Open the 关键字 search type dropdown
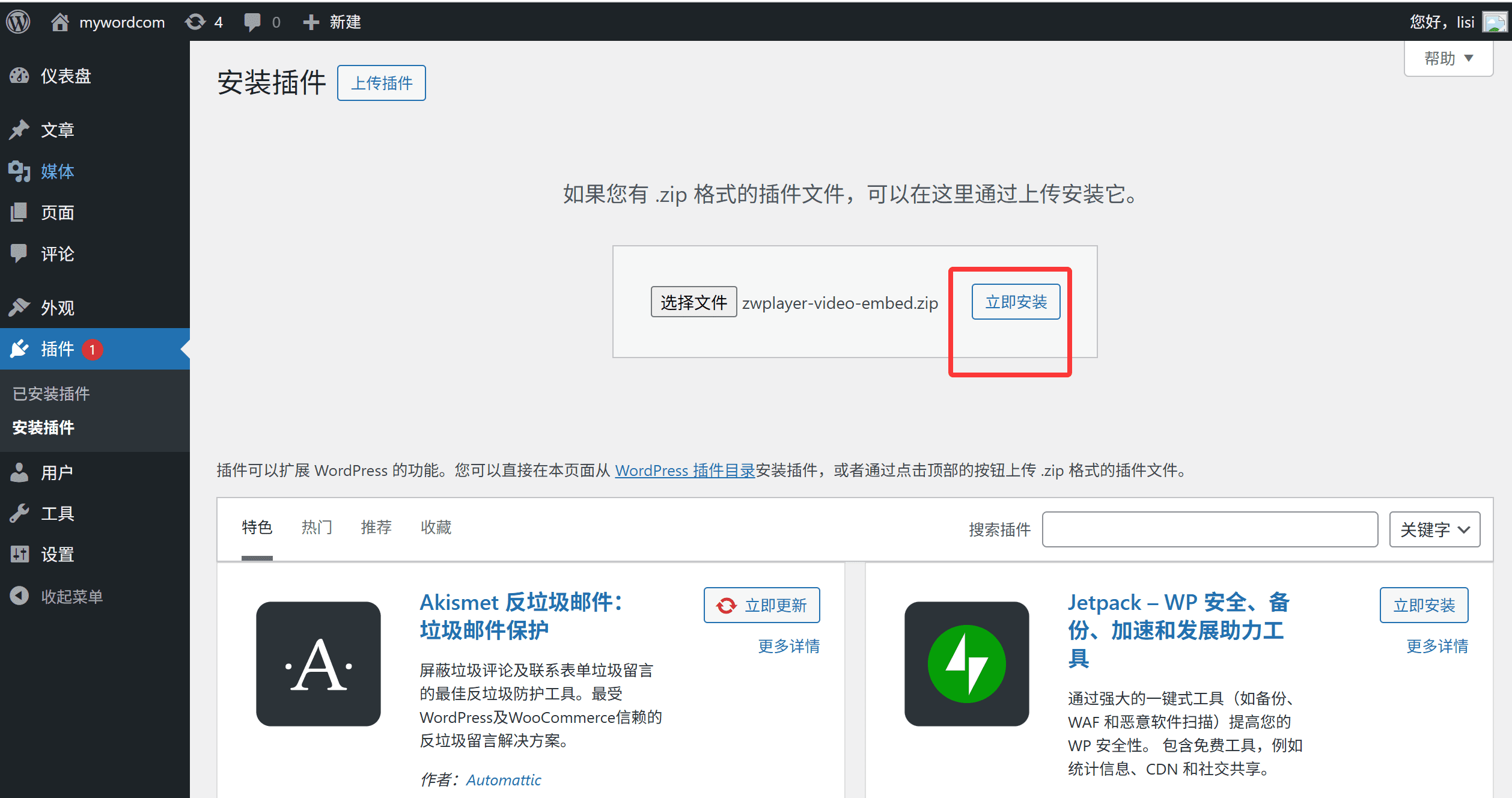Screen dimensions: 1512x798 pyautogui.click(x=1434, y=529)
